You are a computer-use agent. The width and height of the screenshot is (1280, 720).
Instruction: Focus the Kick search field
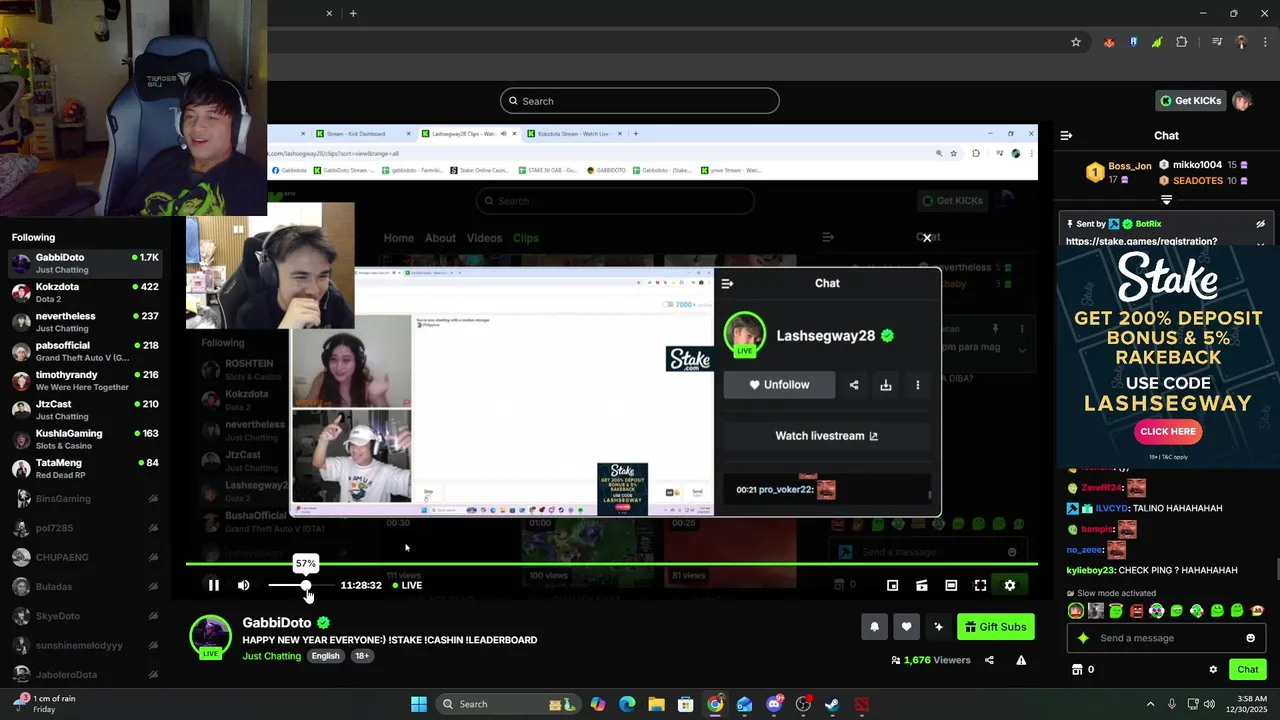tap(640, 101)
